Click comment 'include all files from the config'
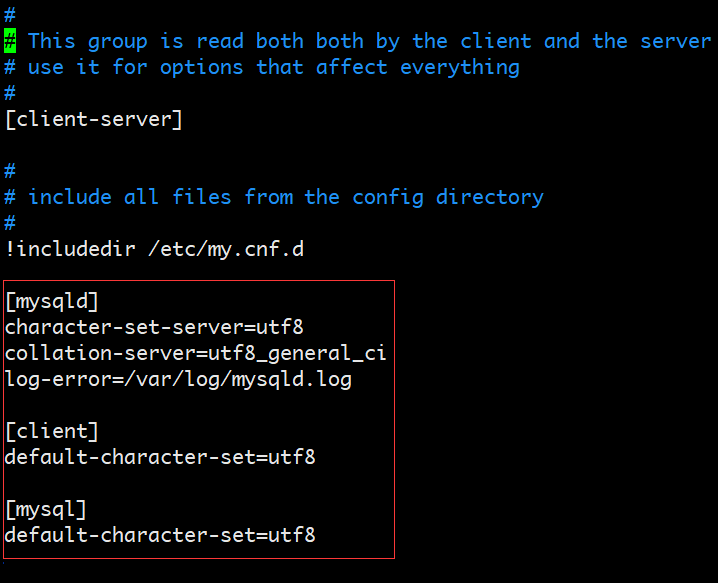The width and height of the screenshot is (718, 583). point(226,197)
